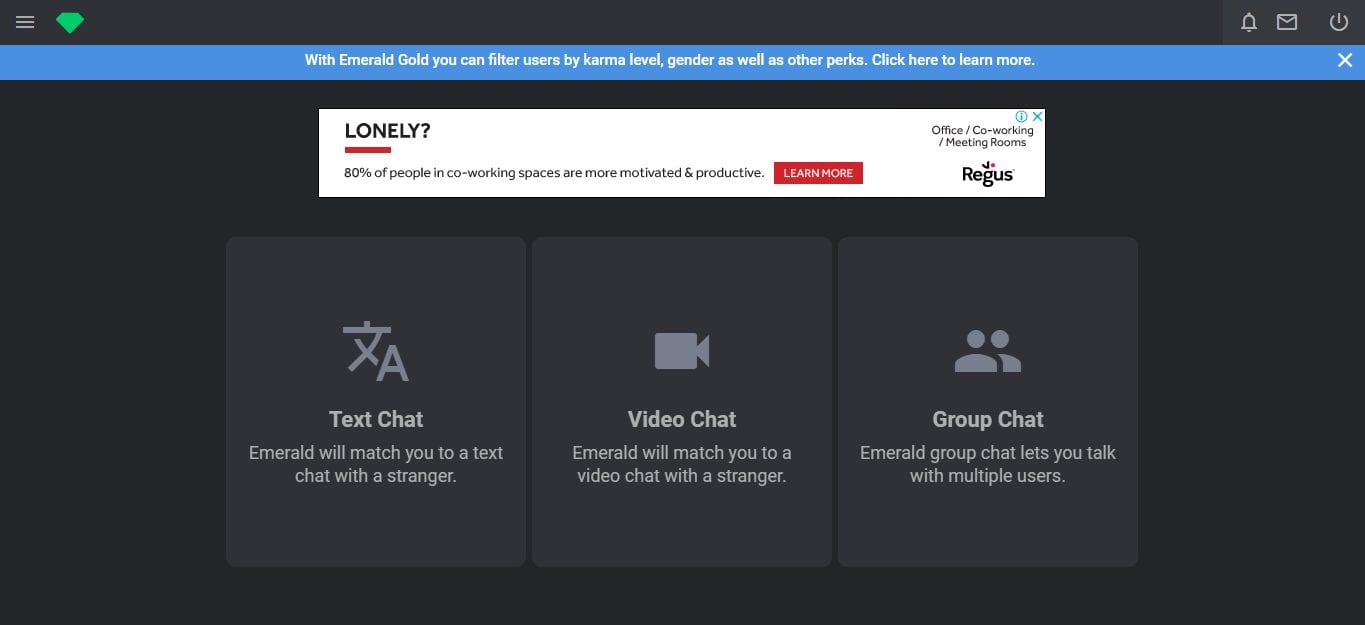This screenshot has height=625, width=1365.
Task: Close the Regus advertisement
Action: click(1037, 117)
